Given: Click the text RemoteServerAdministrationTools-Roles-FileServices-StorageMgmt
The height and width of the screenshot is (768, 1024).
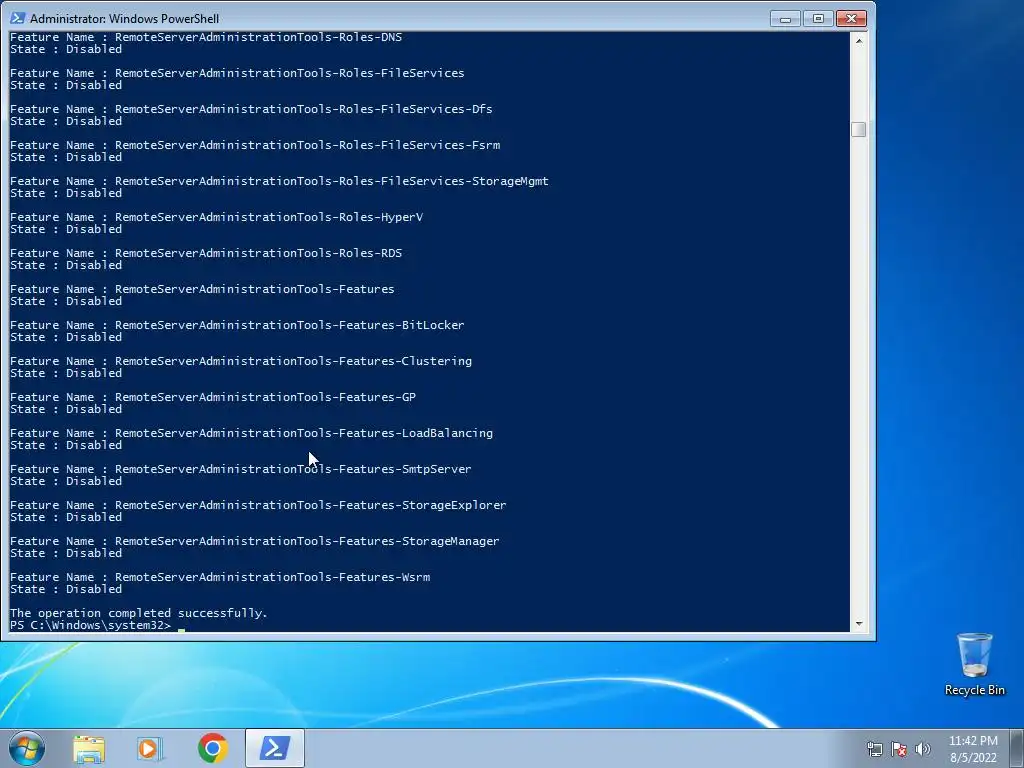Looking at the screenshot, I should tap(332, 181).
